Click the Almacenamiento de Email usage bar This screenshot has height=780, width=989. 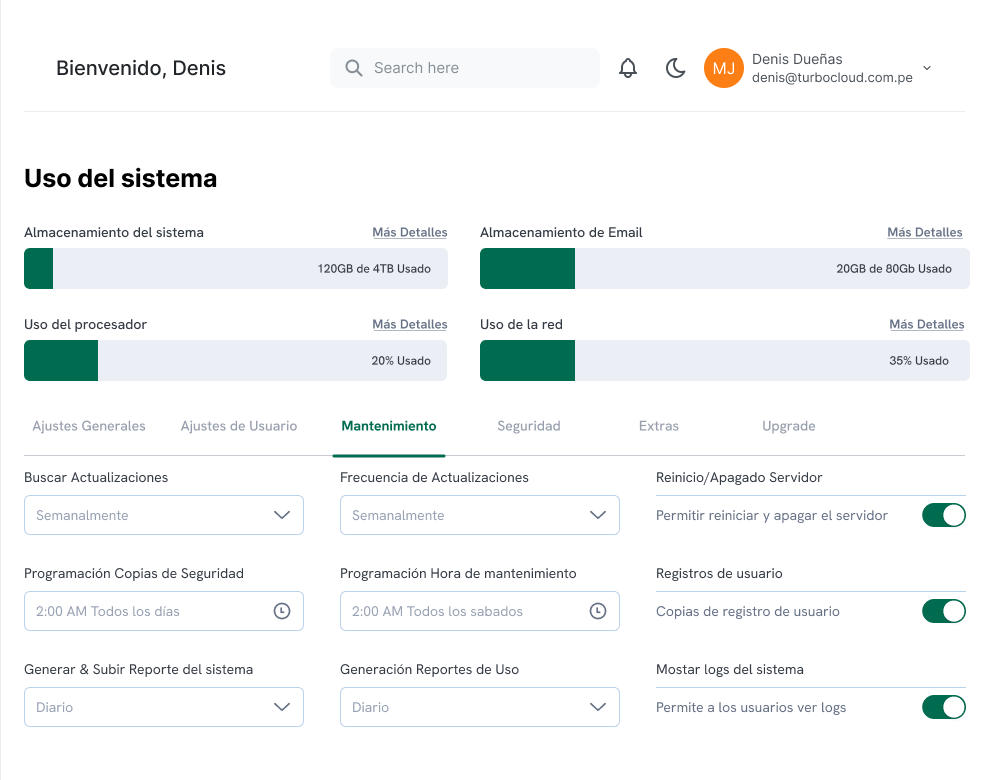(724, 269)
